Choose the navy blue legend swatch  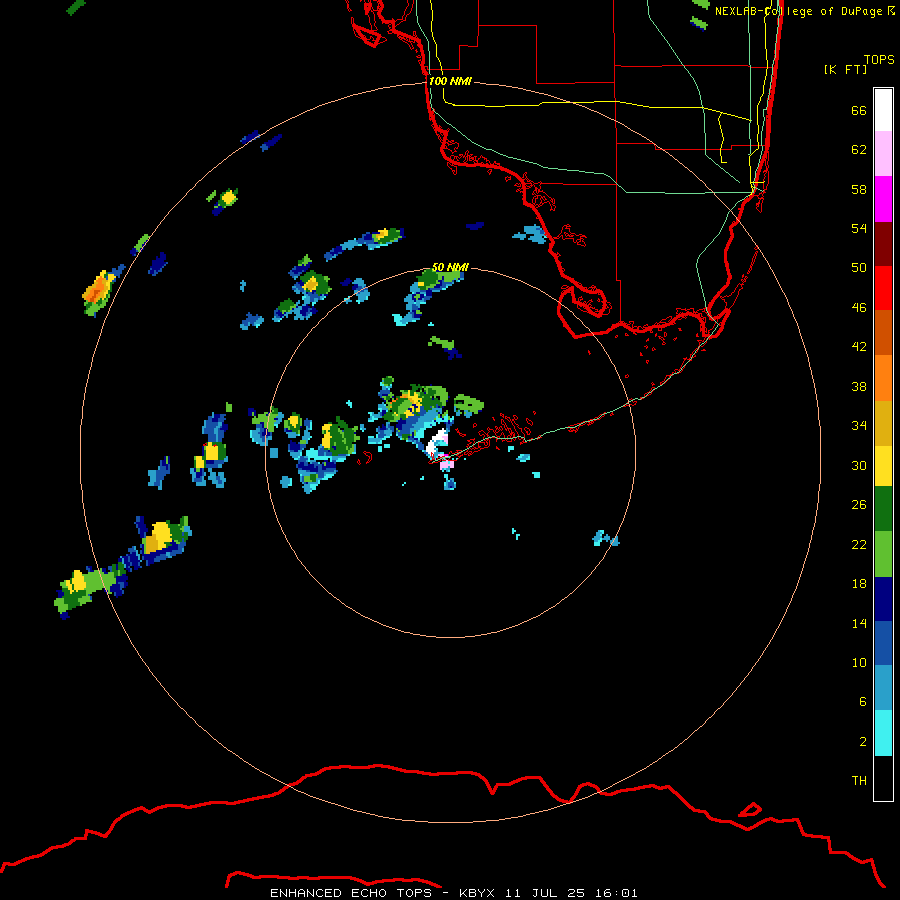tap(883, 599)
